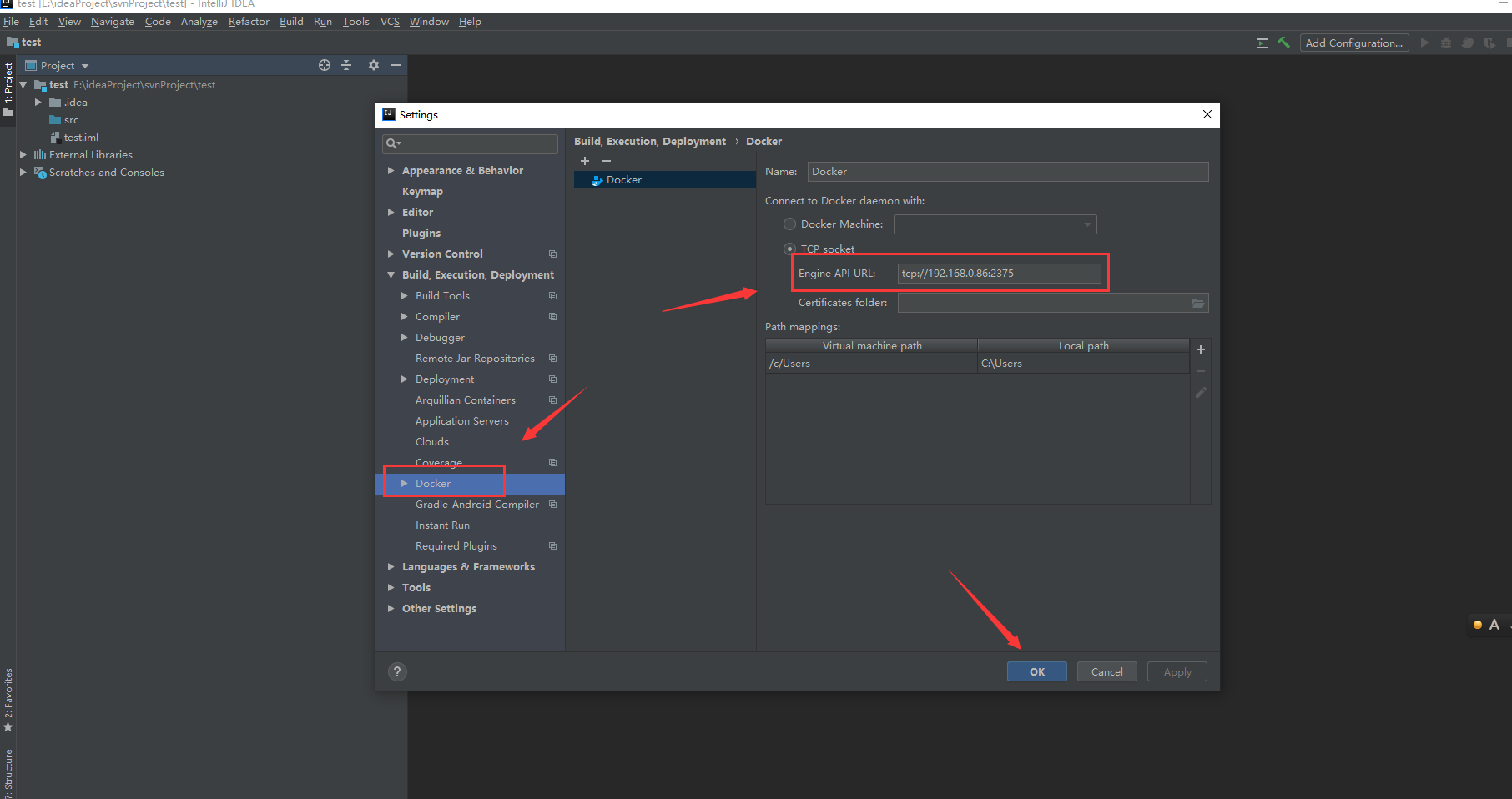Open the Docker Machine dropdown
Screen dimensions: 1512x799
[995, 224]
